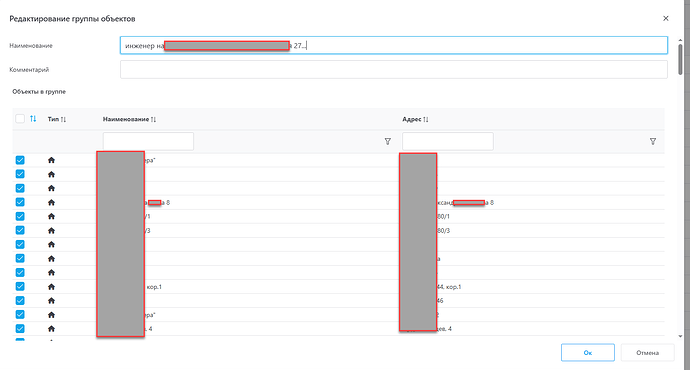Confirm changes with the Ок button
The height and width of the screenshot is (370, 690).
[587, 352]
